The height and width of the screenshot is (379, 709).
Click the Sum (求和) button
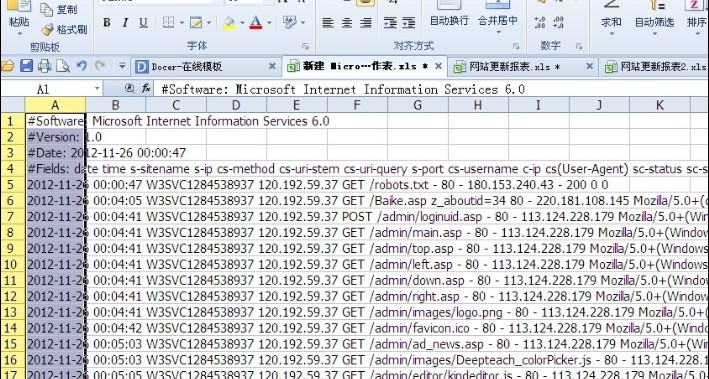(611, 17)
